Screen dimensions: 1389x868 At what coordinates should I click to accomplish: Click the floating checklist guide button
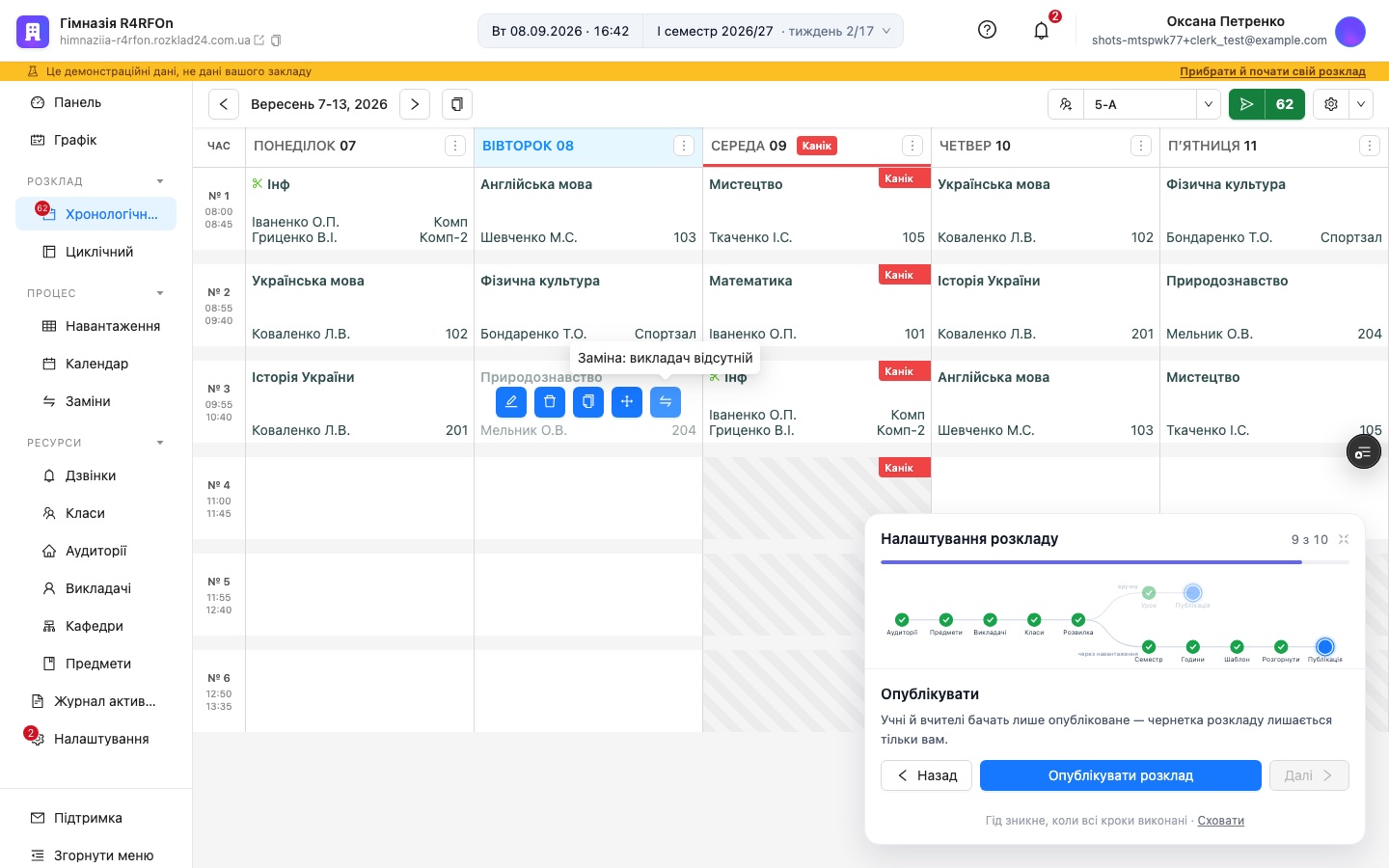pos(1364,452)
